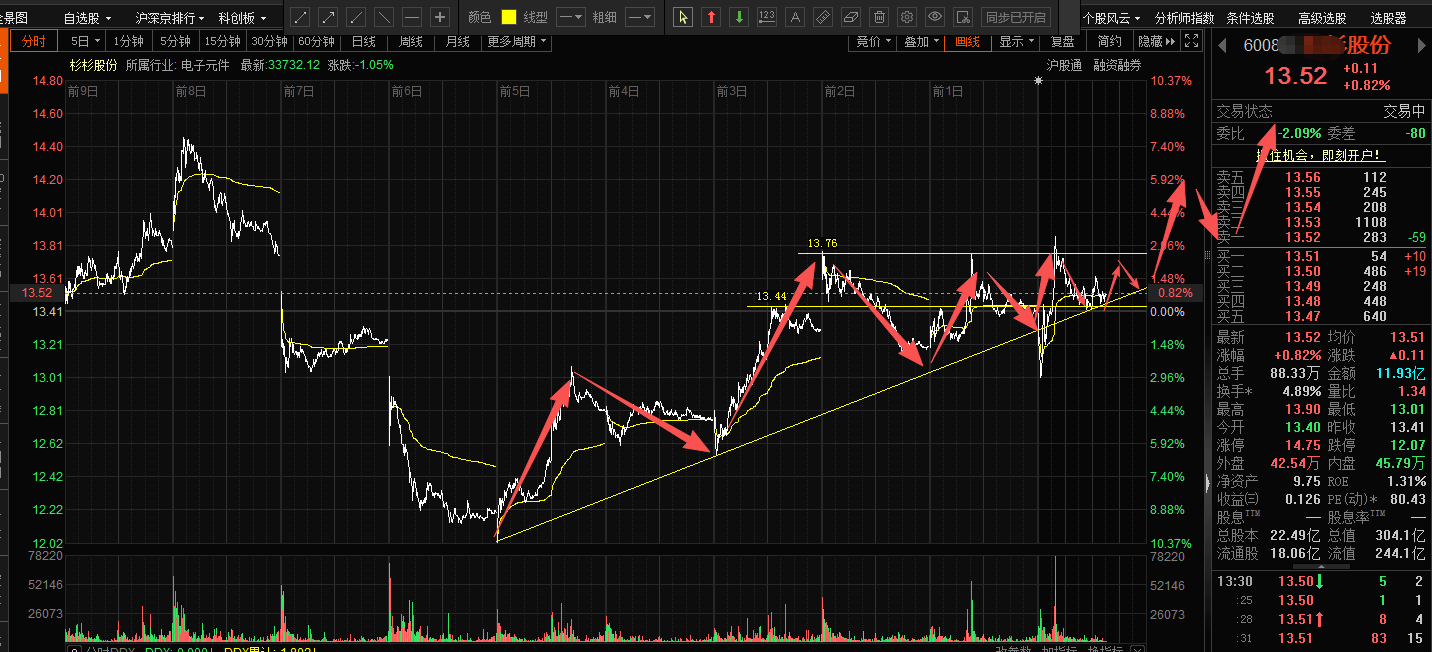Go to previous stock with left arrow

pyautogui.click(x=1221, y=45)
